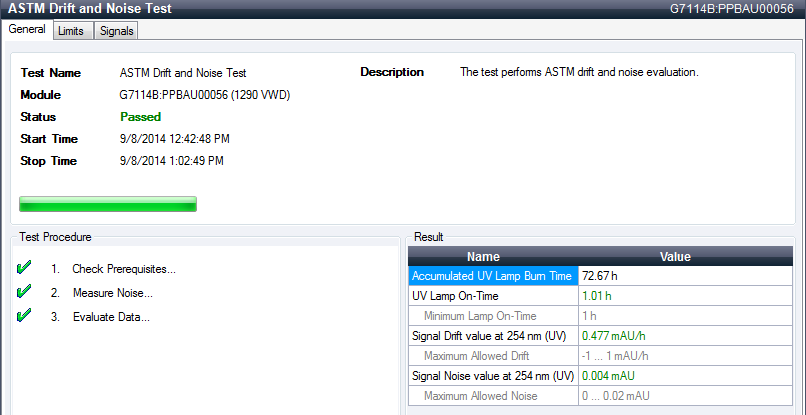Image resolution: width=806 pixels, height=415 pixels.
Task: Select Signal Noise value at 254 nm row
Action: coord(492,376)
